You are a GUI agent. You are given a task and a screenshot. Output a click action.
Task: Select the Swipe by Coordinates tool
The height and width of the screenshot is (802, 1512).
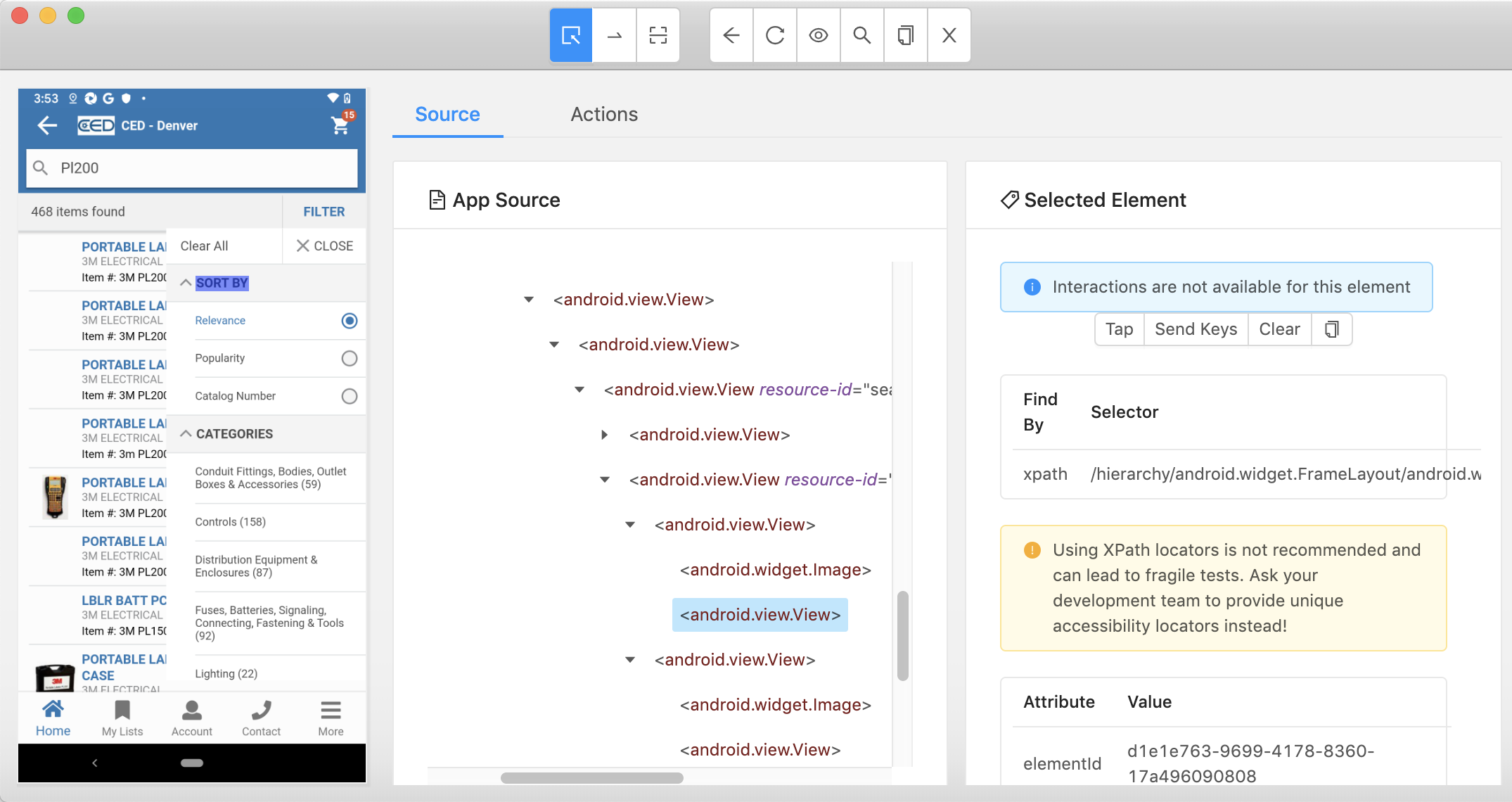click(x=614, y=34)
